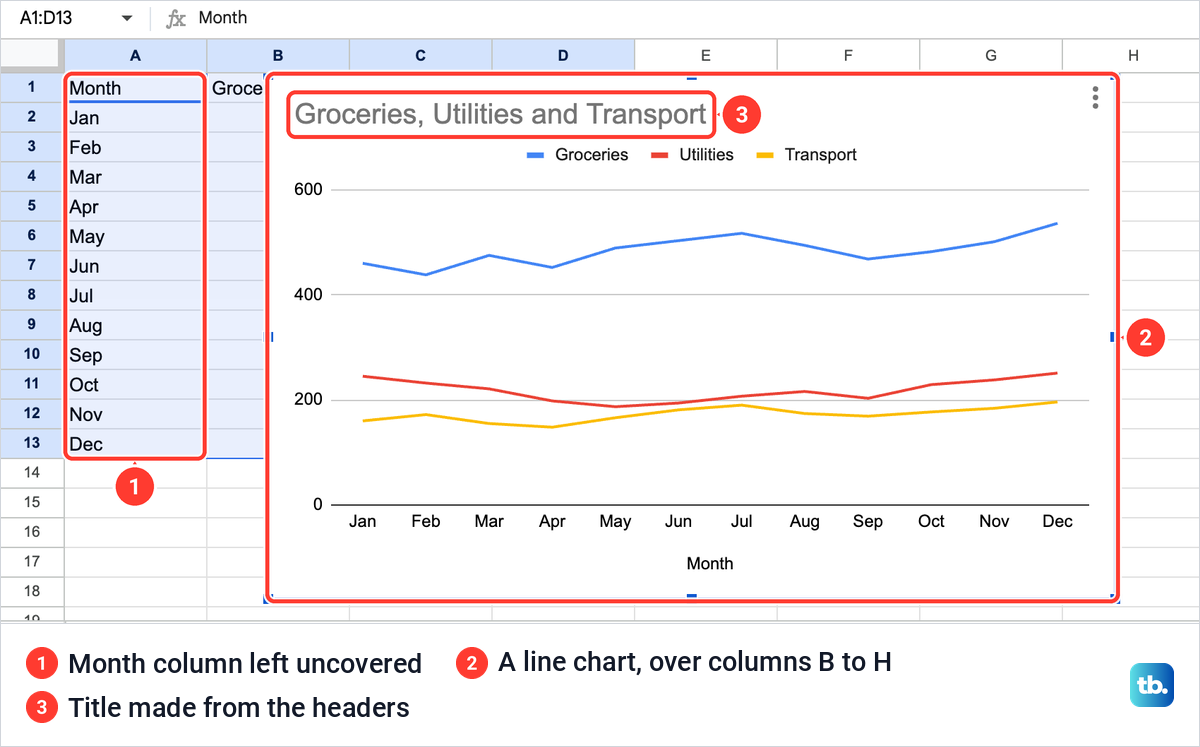The height and width of the screenshot is (747, 1200).
Task: Click the Jul cell in column A
Action: pos(135,296)
